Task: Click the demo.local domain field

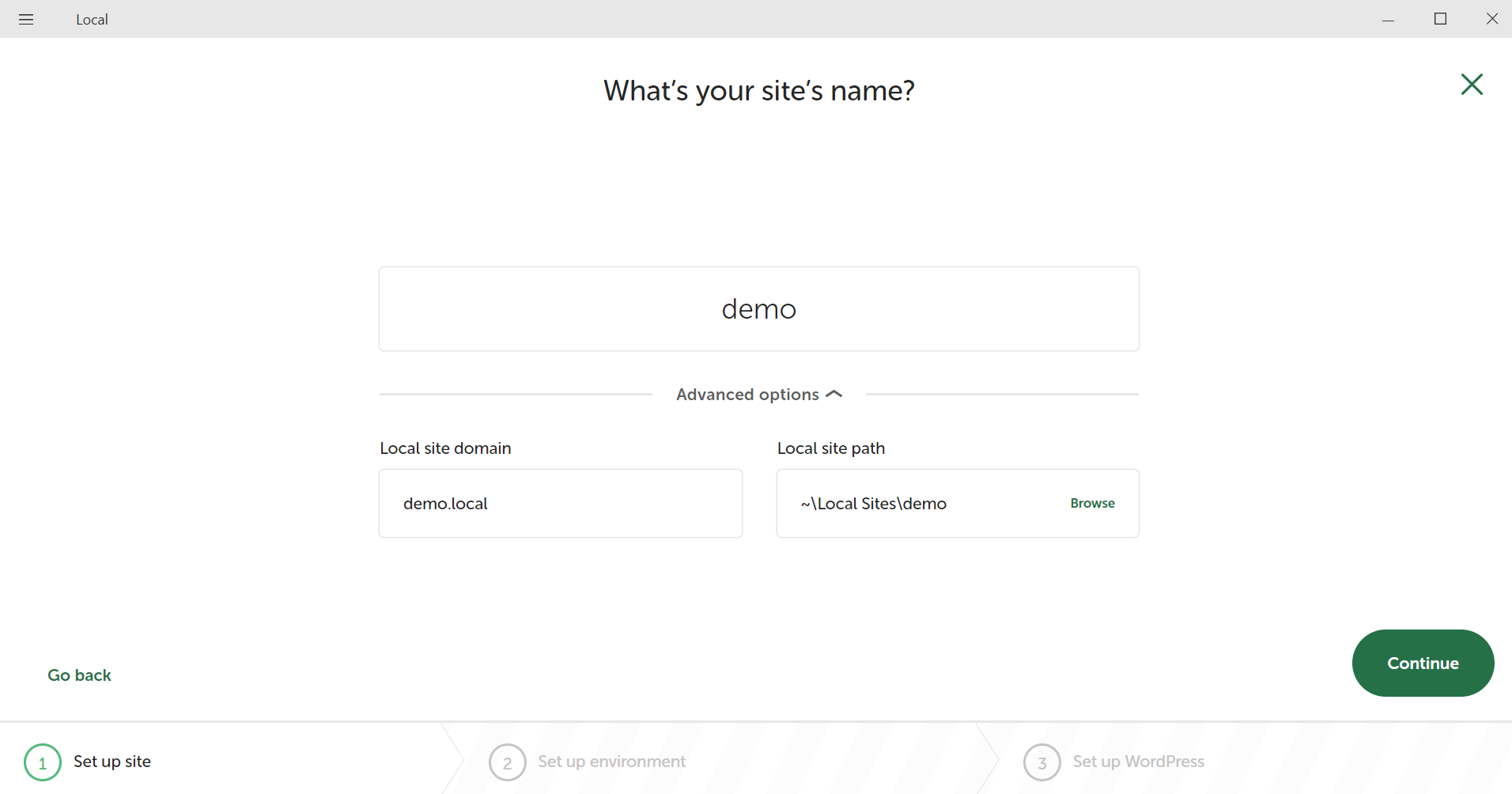Action: (560, 503)
